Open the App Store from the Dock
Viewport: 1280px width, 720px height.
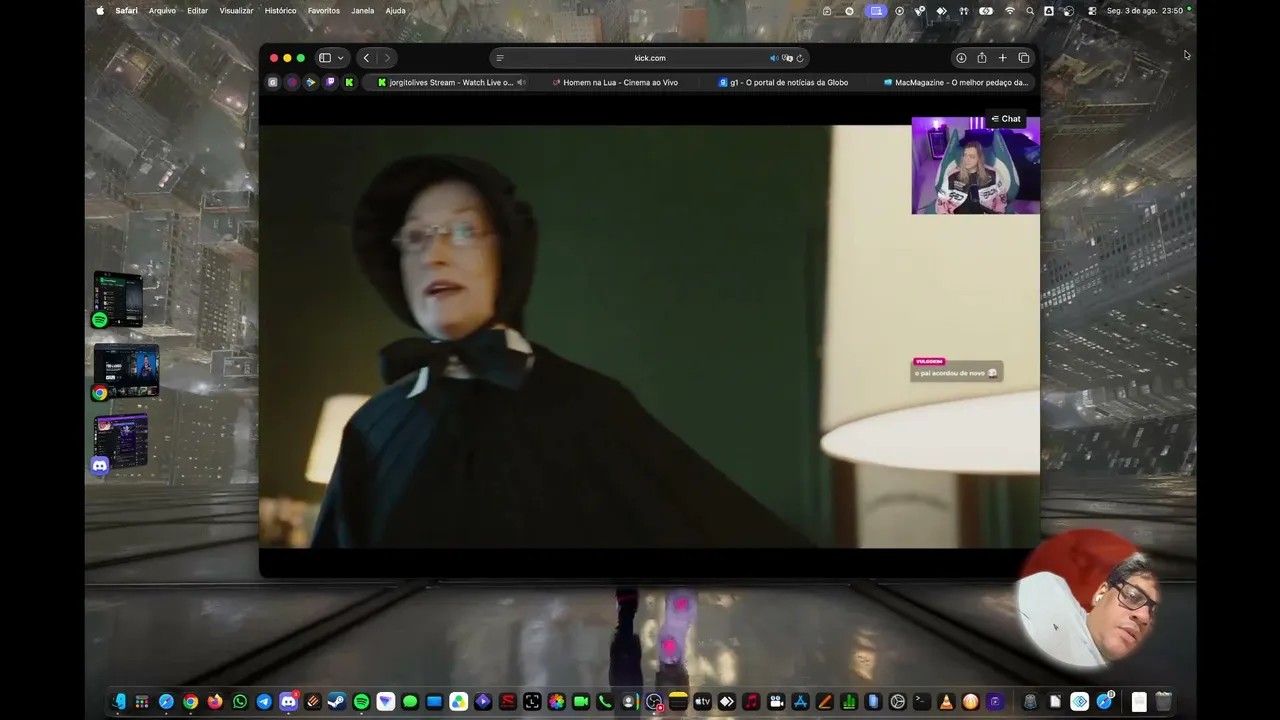click(800, 702)
